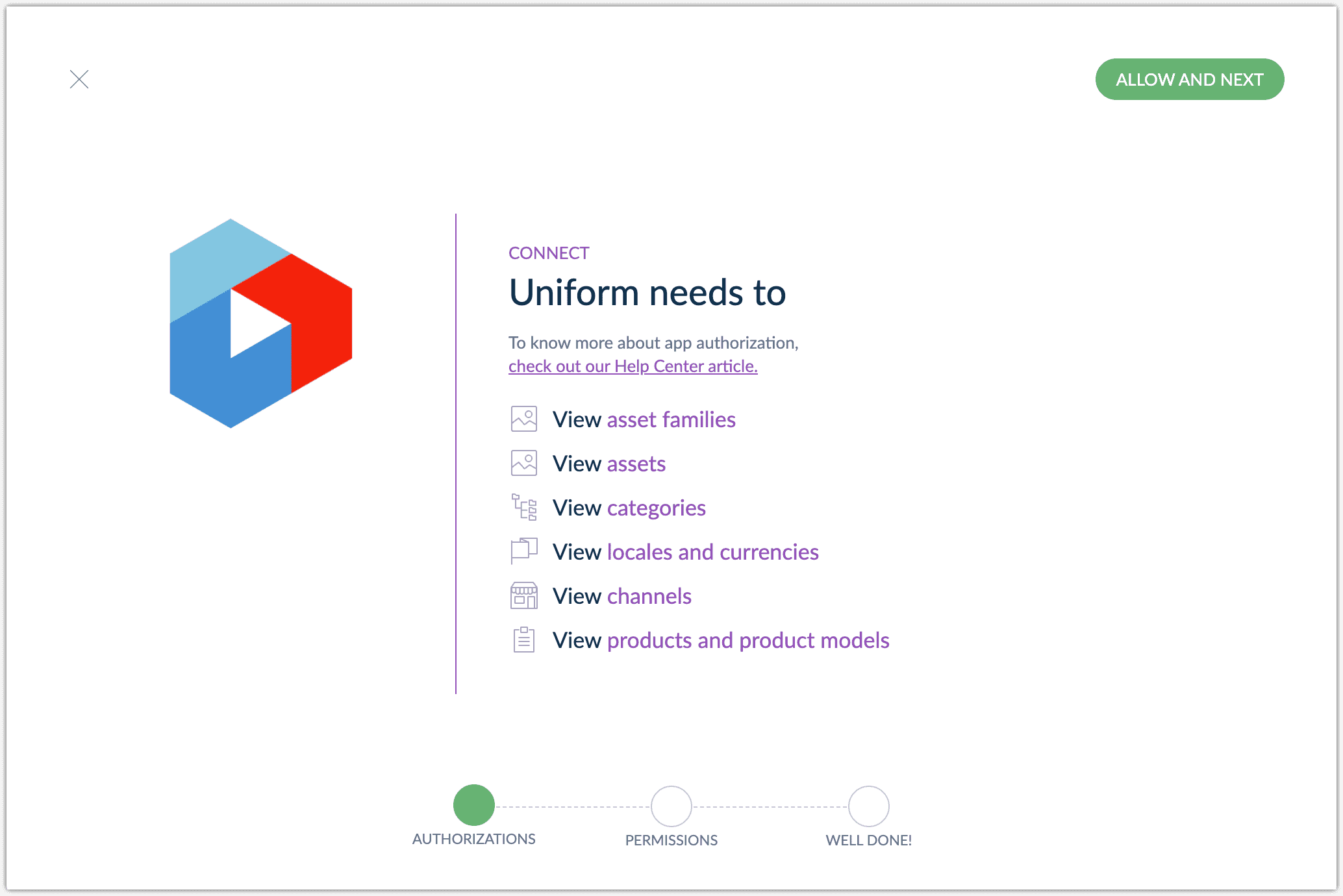The image size is (1343, 896).
Task: Select the Permissions step circle
Action: click(671, 806)
